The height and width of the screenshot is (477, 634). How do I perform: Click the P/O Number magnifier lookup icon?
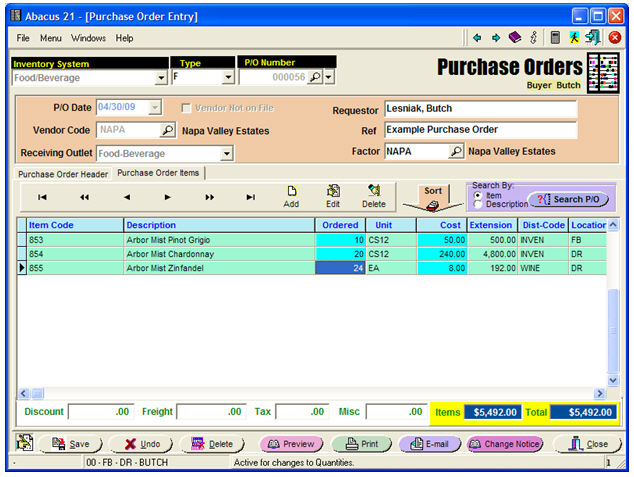[x=314, y=77]
